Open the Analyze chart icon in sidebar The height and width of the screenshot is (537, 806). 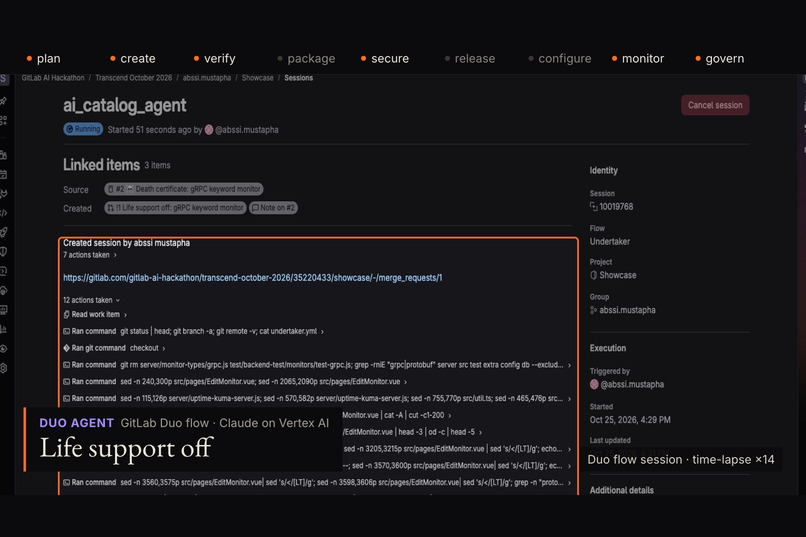(x=4, y=329)
